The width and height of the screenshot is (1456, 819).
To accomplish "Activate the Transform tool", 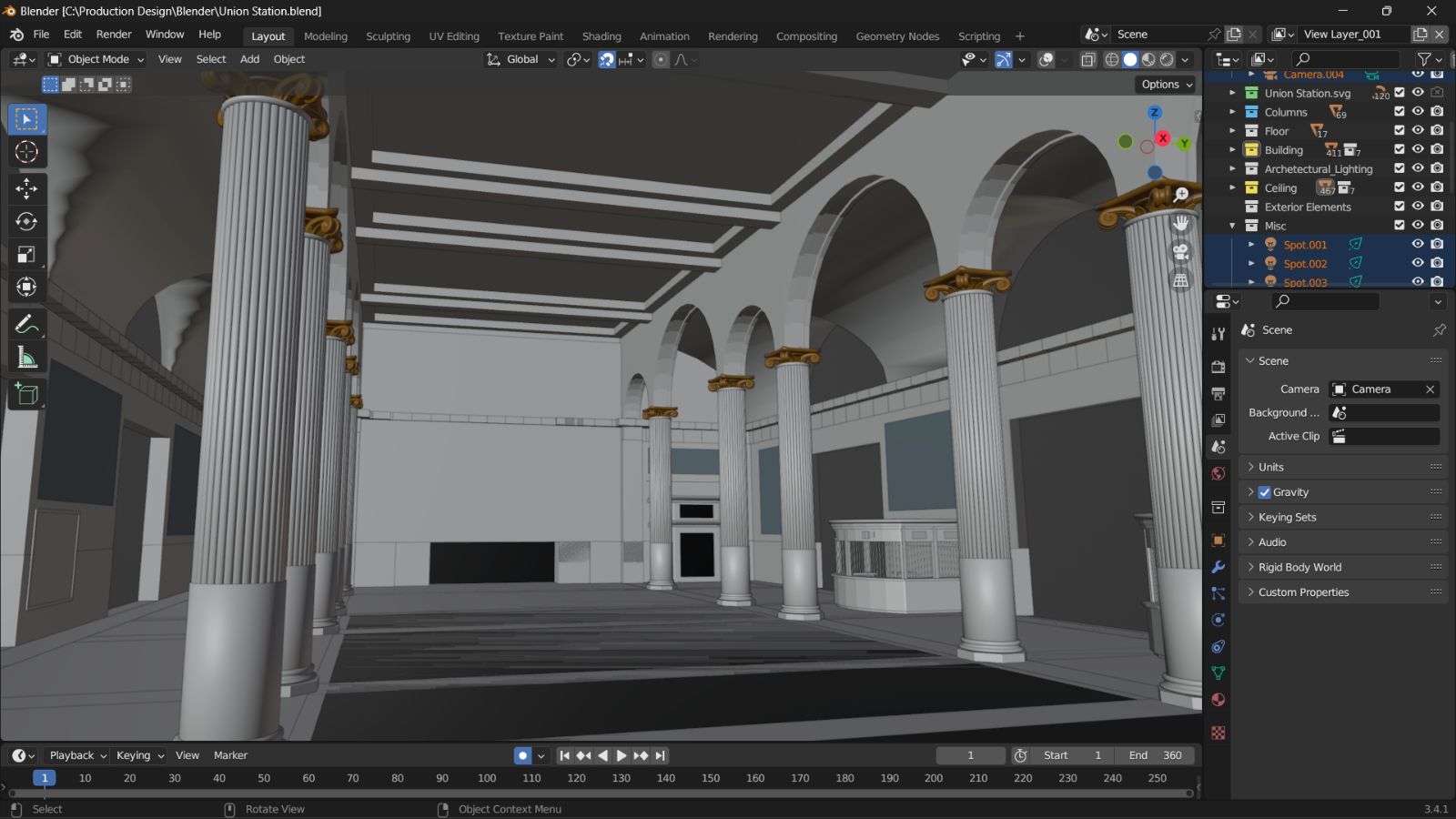I will (26, 288).
